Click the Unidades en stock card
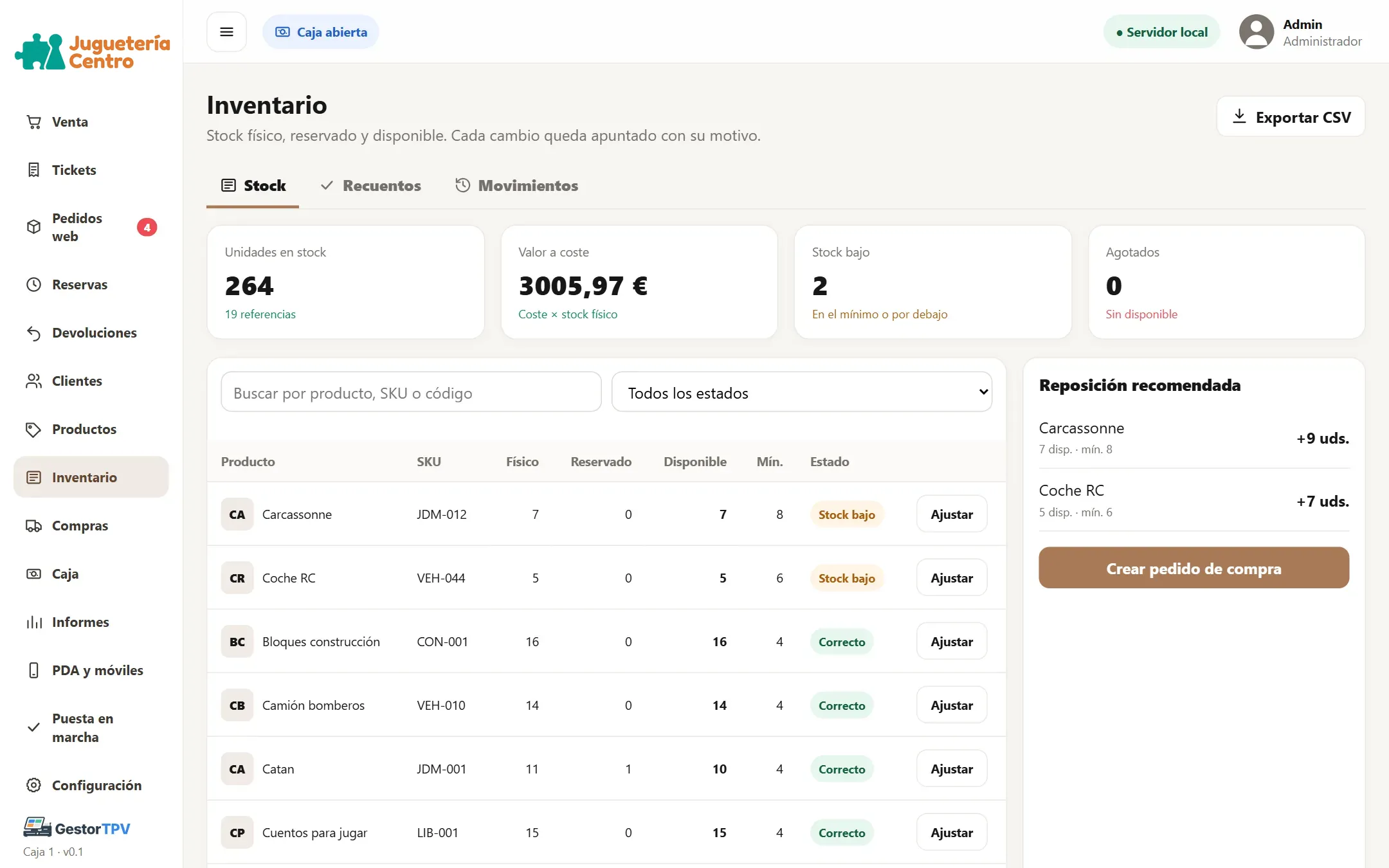 click(x=345, y=282)
